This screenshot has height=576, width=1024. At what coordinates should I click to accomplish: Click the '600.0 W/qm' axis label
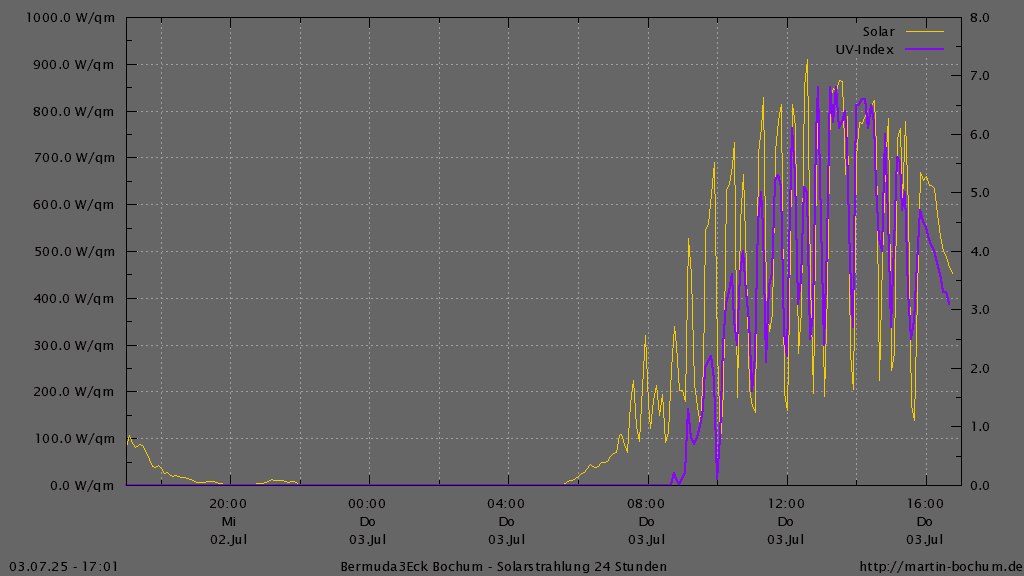click(74, 204)
